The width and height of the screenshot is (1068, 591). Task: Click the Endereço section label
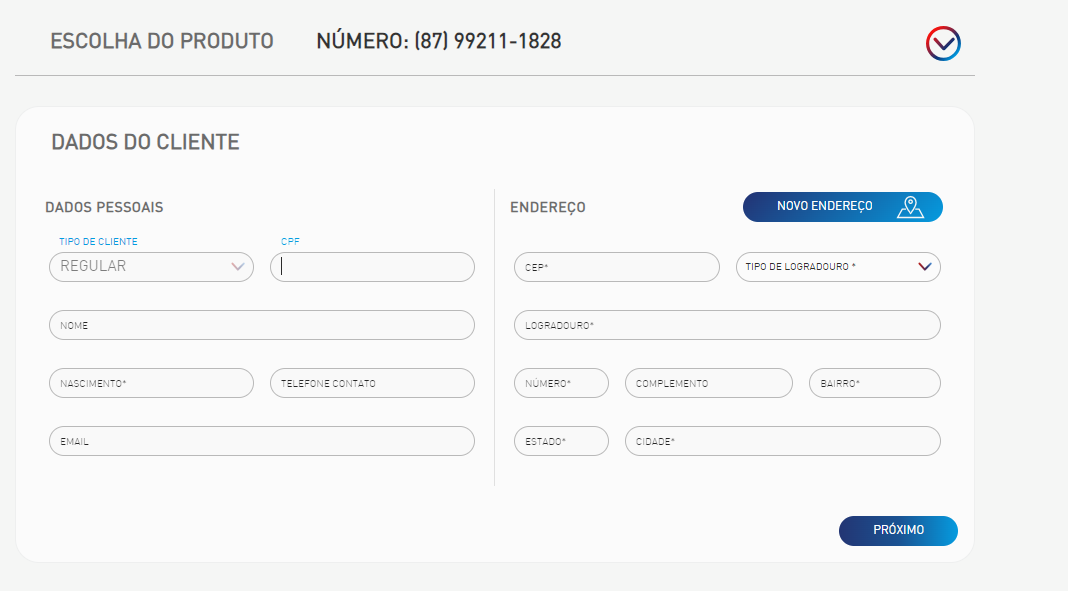548,208
